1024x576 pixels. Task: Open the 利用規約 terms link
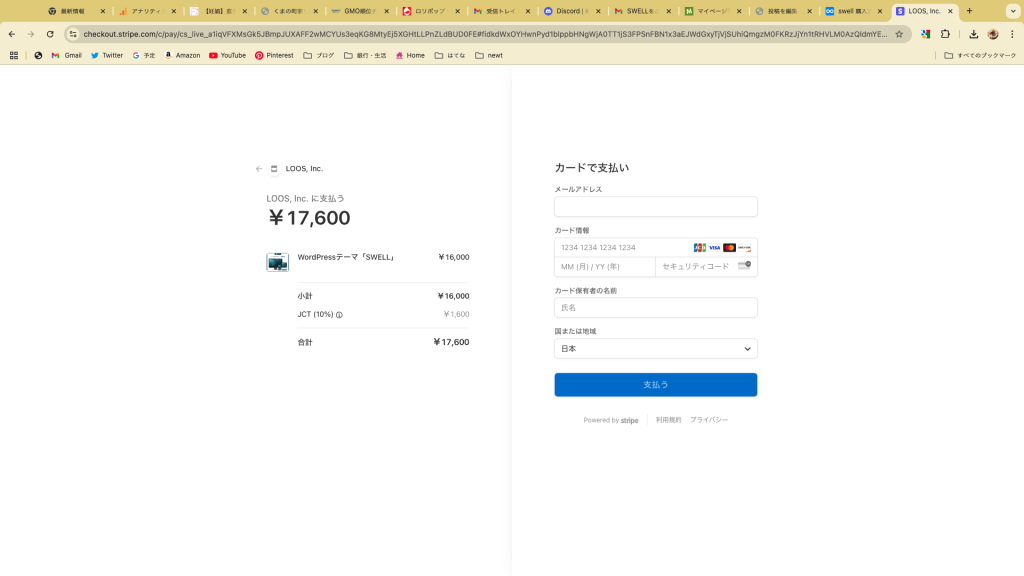point(668,420)
